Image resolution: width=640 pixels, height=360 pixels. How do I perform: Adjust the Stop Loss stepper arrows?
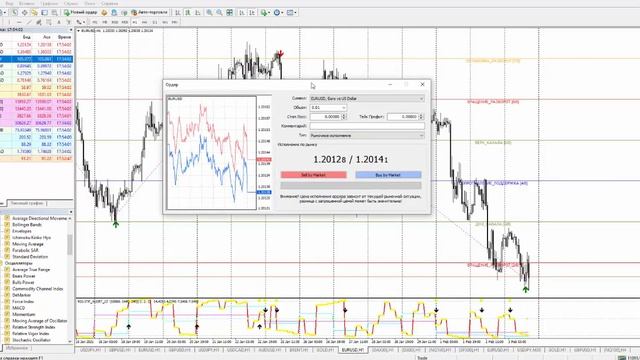[344, 116]
